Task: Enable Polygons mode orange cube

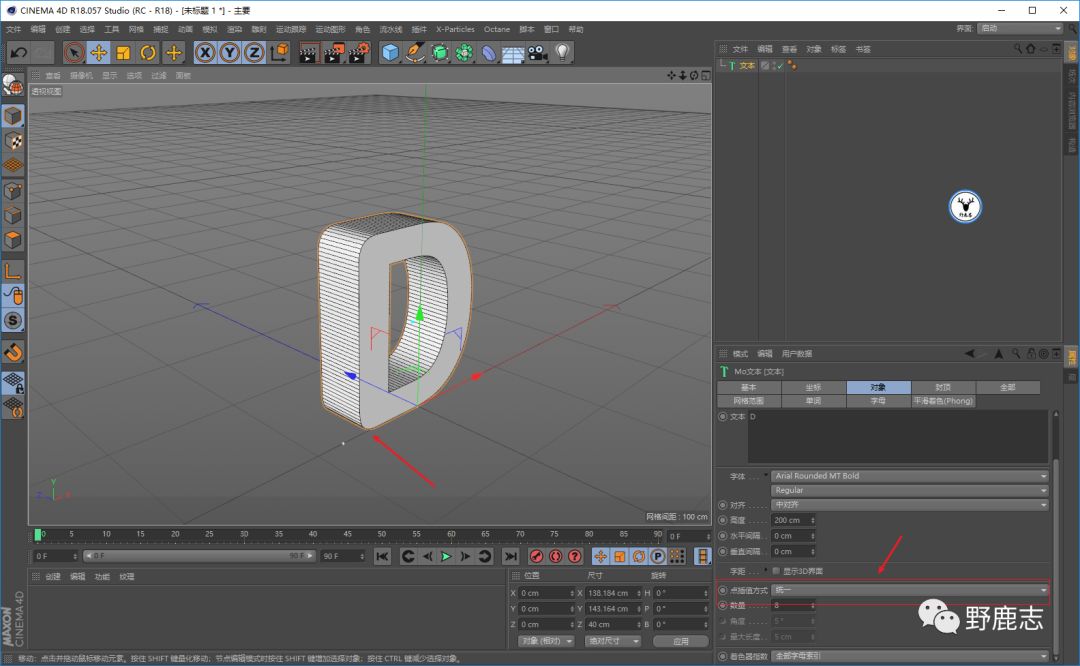Action: [x=13, y=240]
